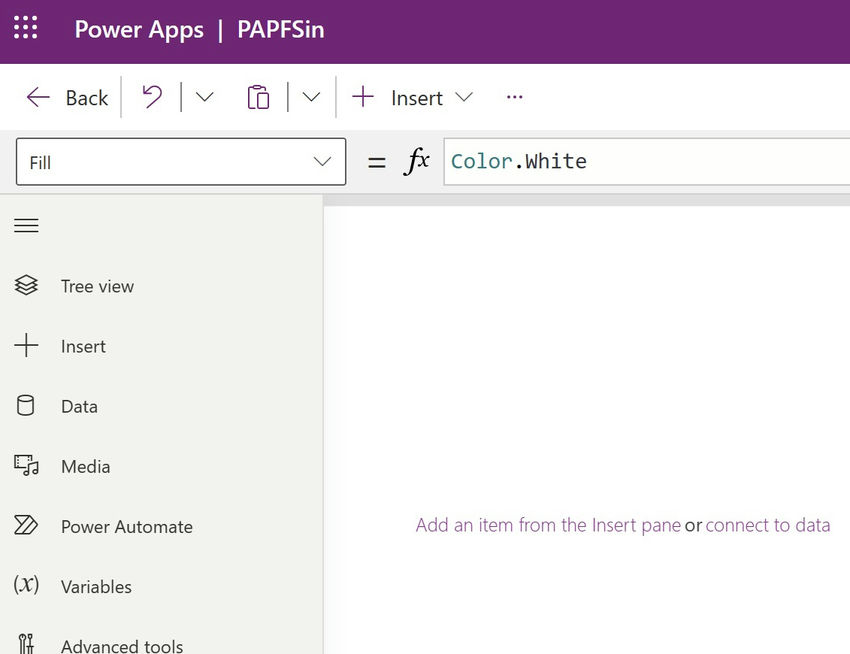This screenshot has width=850, height=654.
Task: Expand the undo history chevron
Action: coord(204,97)
